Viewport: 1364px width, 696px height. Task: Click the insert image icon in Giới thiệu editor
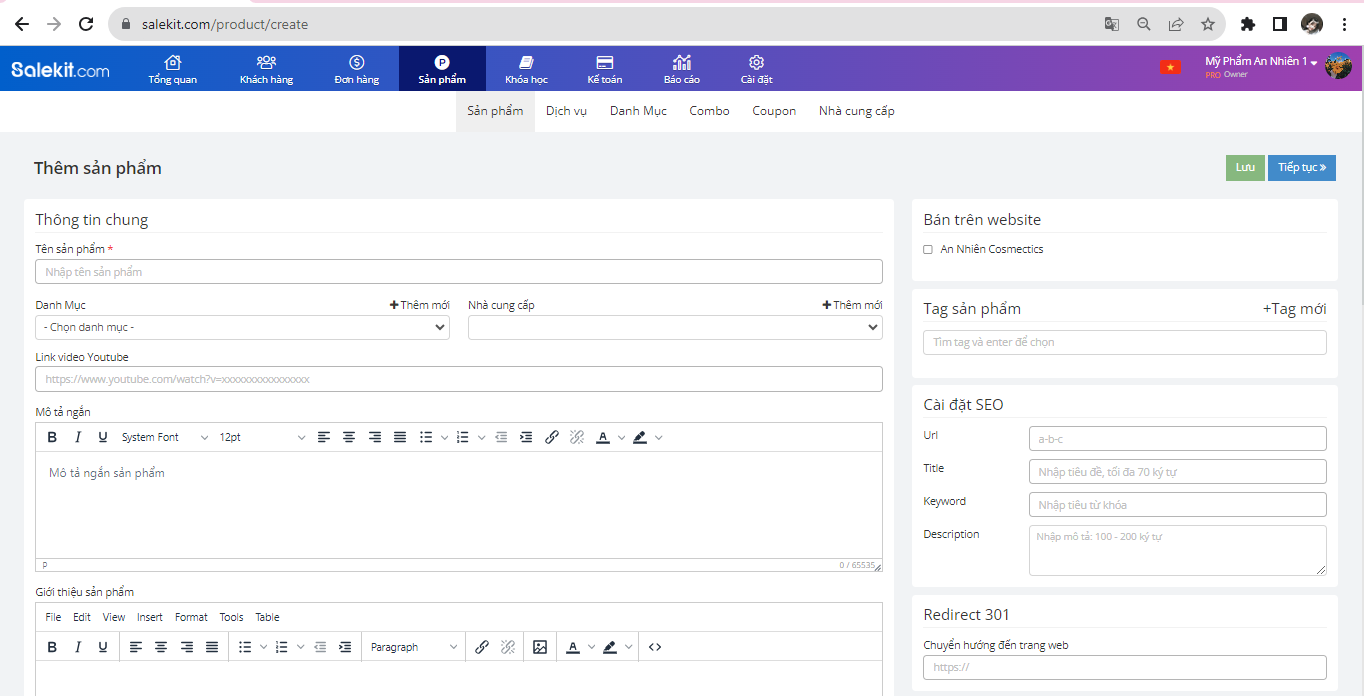[540, 647]
